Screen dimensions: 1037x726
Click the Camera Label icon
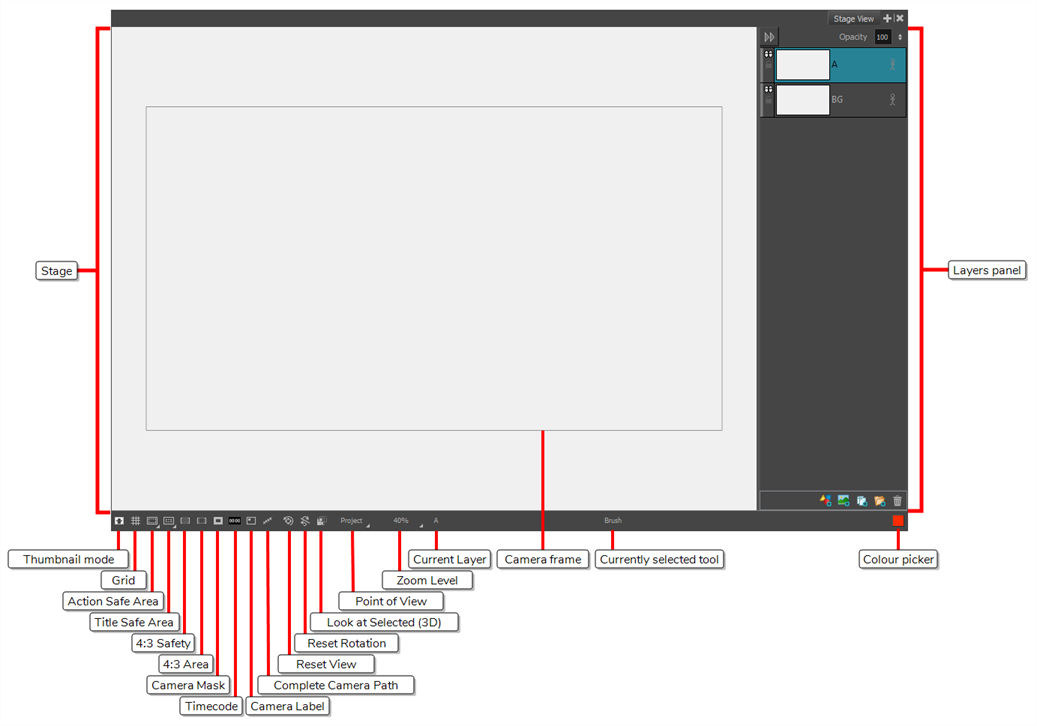[252, 521]
